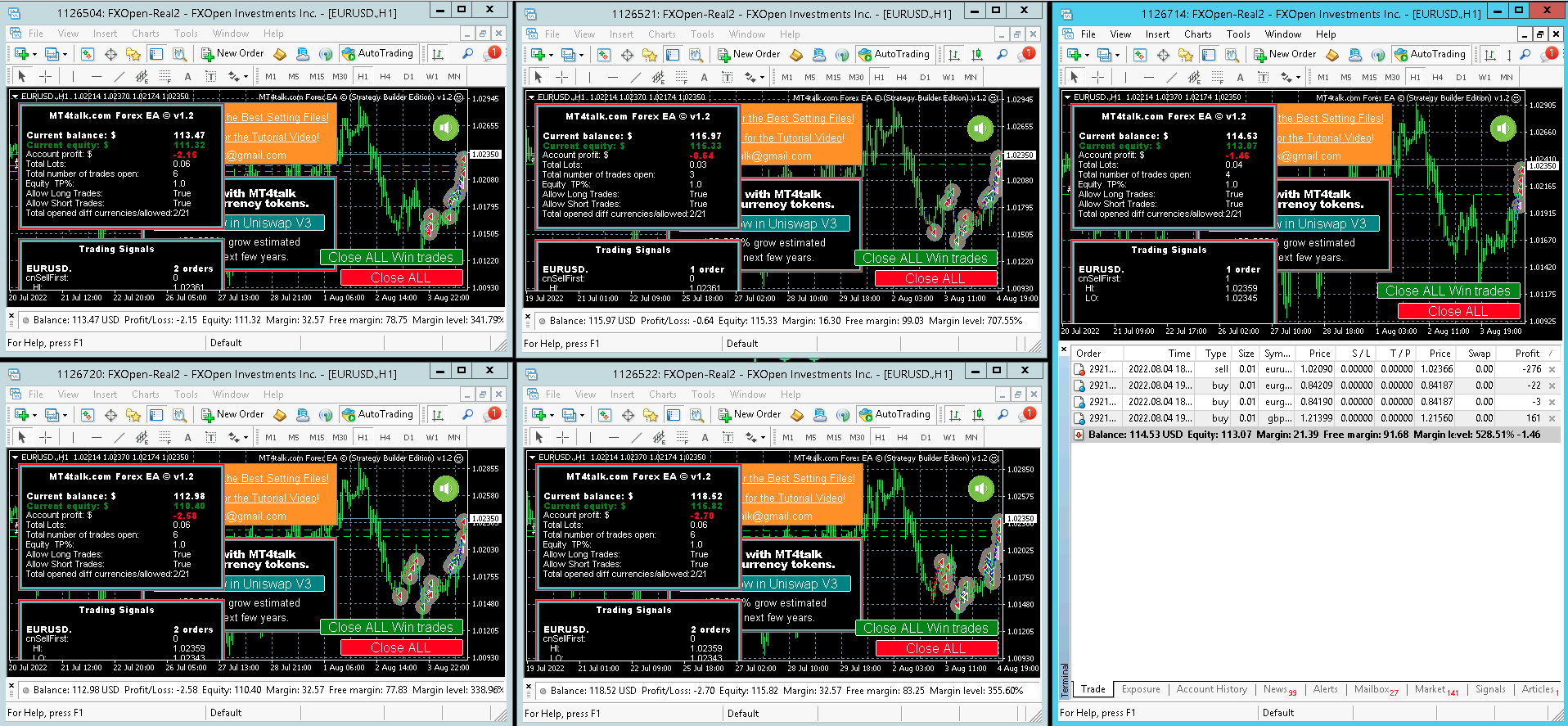1568x726 pixels.
Task: Select Fibonacci retracement tool in window 1126714
Action: (1217, 77)
